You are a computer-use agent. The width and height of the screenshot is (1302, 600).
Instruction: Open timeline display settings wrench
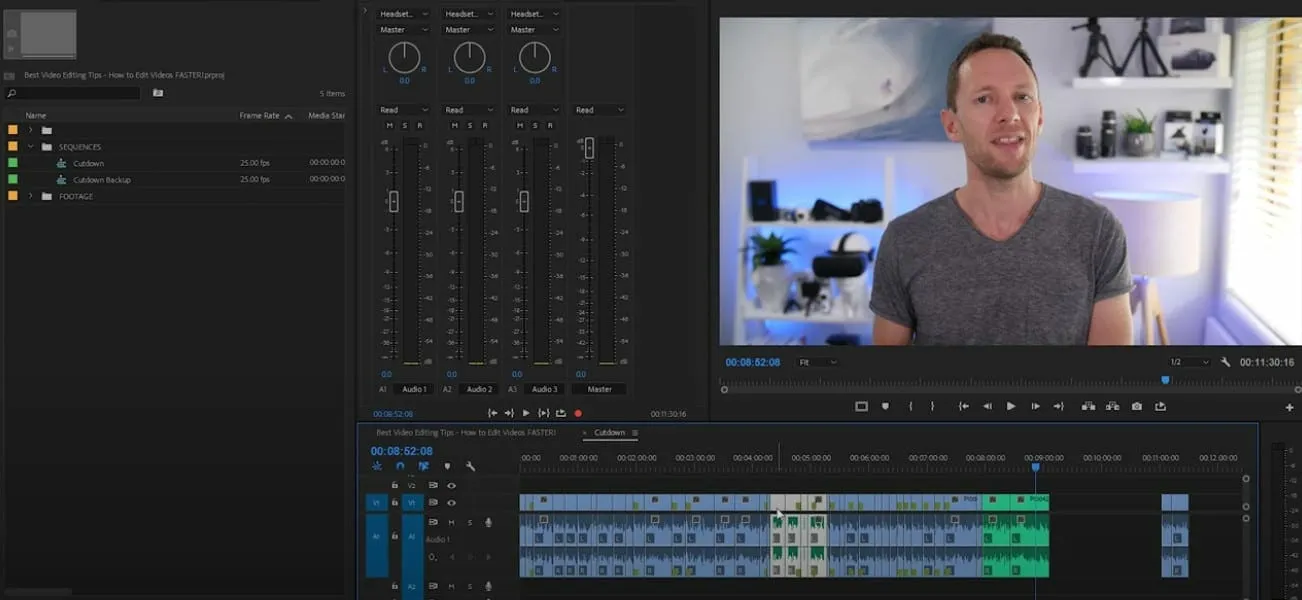[471, 466]
